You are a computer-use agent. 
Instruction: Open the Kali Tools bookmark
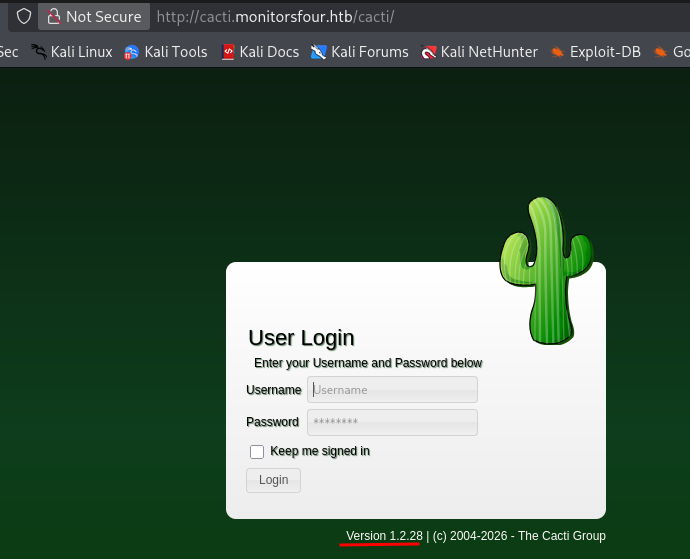(166, 52)
